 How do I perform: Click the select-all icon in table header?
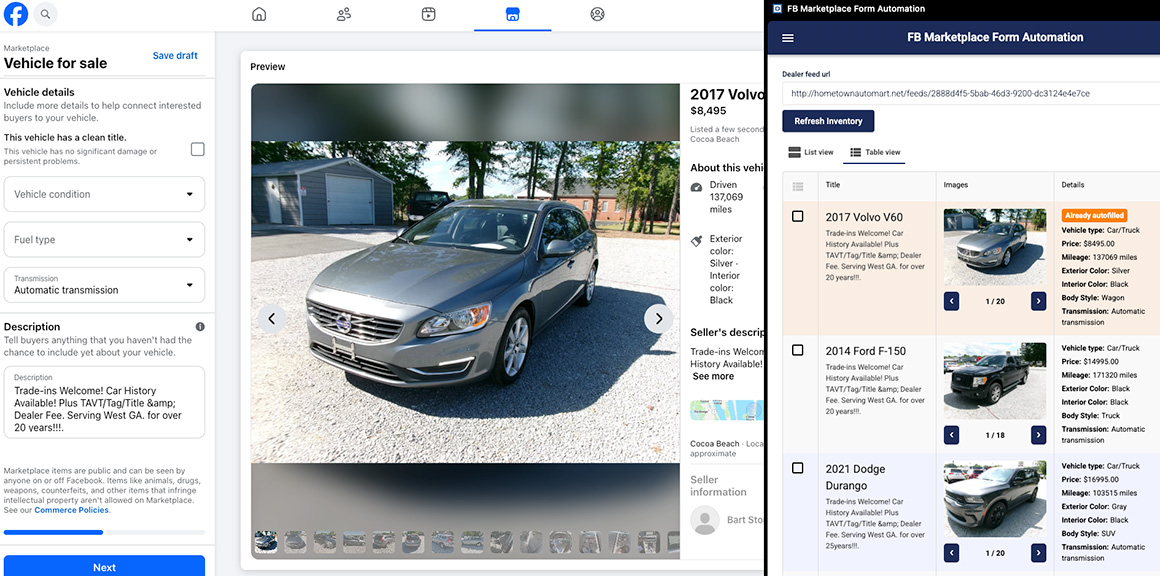(798, 187)
